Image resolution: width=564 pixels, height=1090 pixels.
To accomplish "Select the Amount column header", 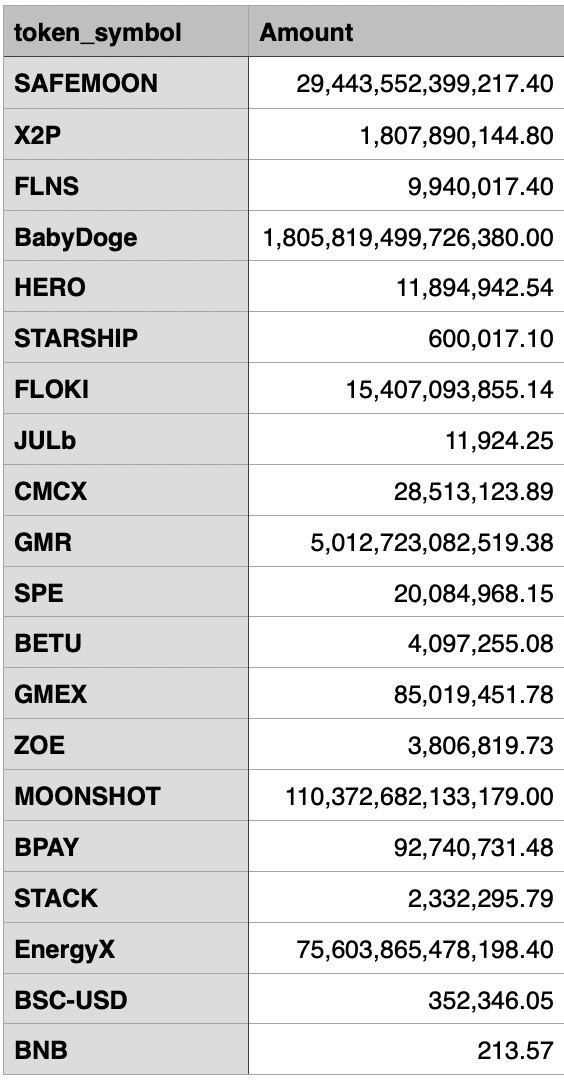I will click(x=405, y=32).
